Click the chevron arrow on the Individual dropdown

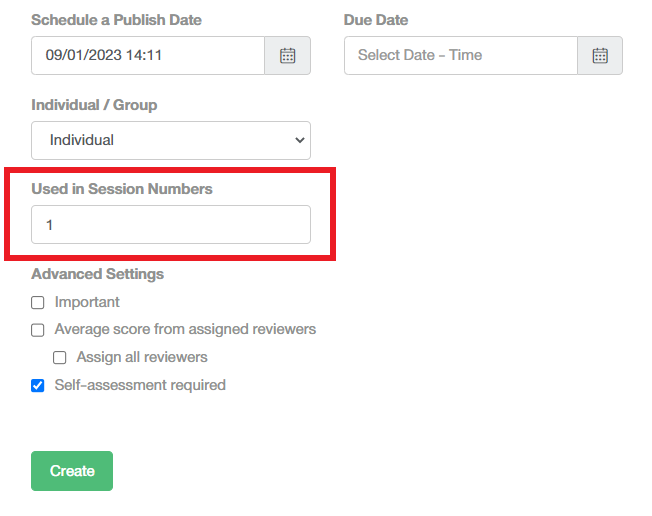[x=300, y=141]
